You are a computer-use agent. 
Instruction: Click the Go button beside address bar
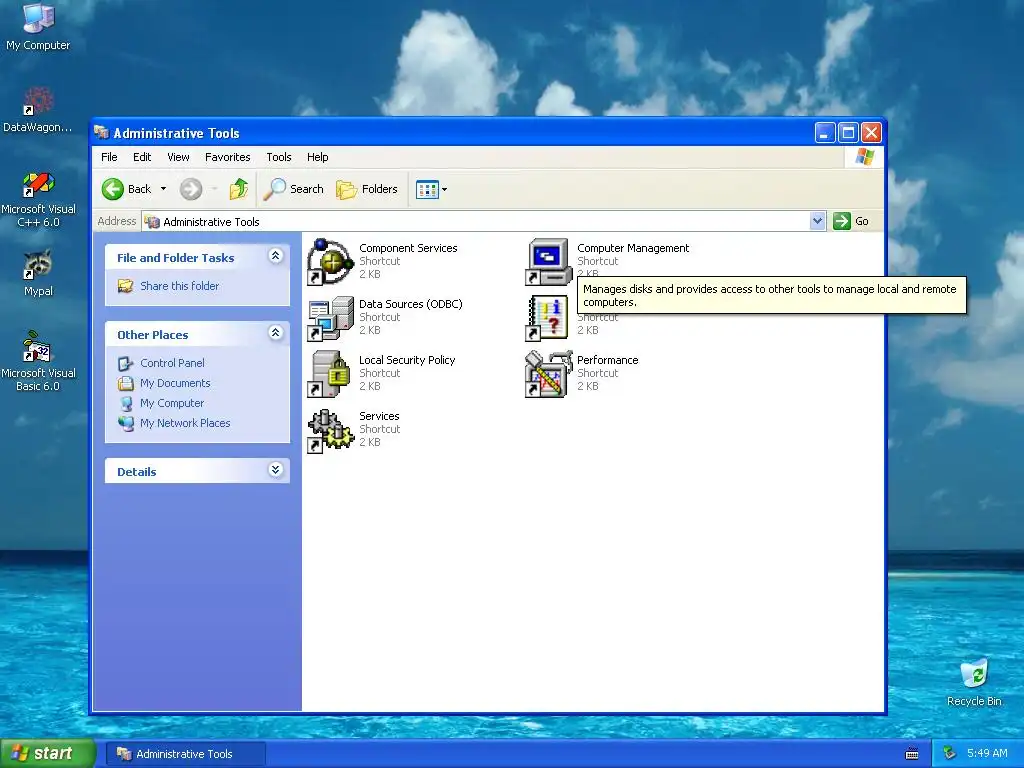pyautogui.click(x=851, y=221)
